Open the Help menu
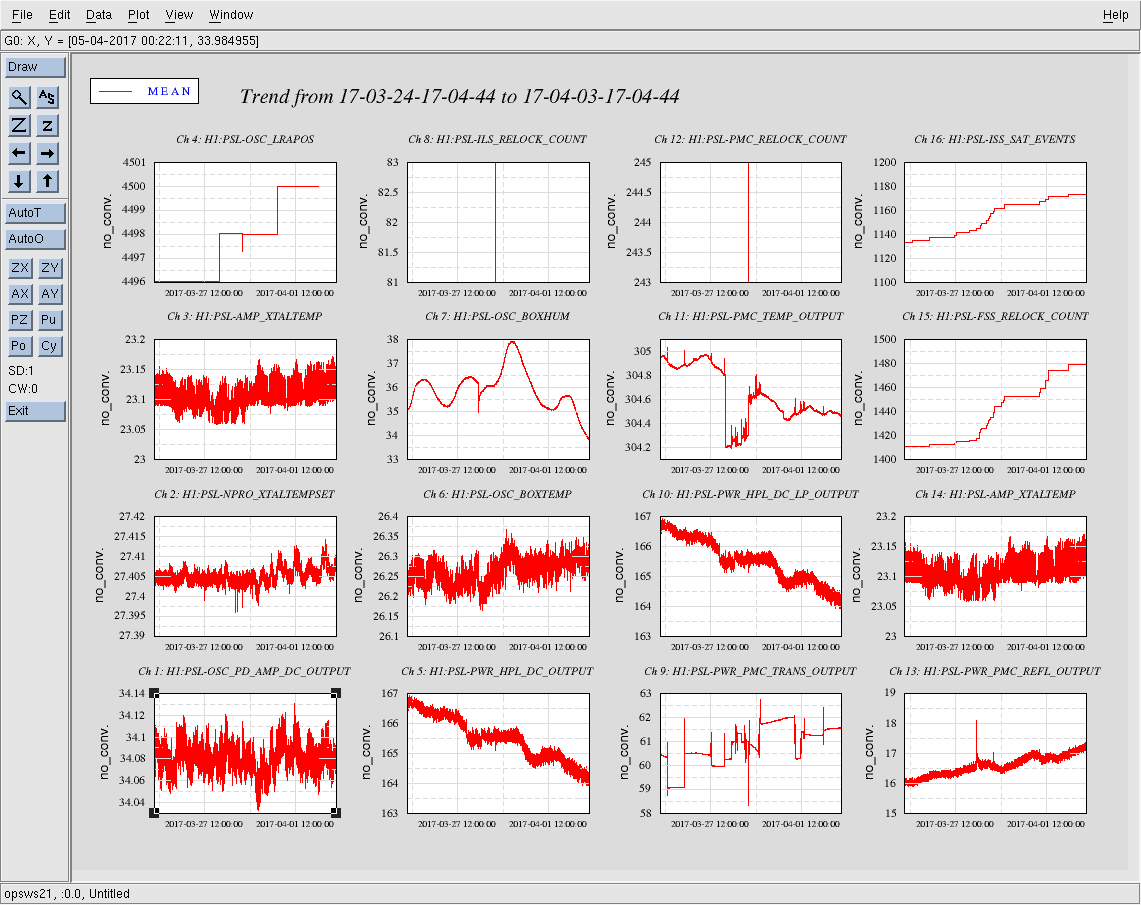This screenshot has height=905, width=1141. click(x=1116, y=15)
